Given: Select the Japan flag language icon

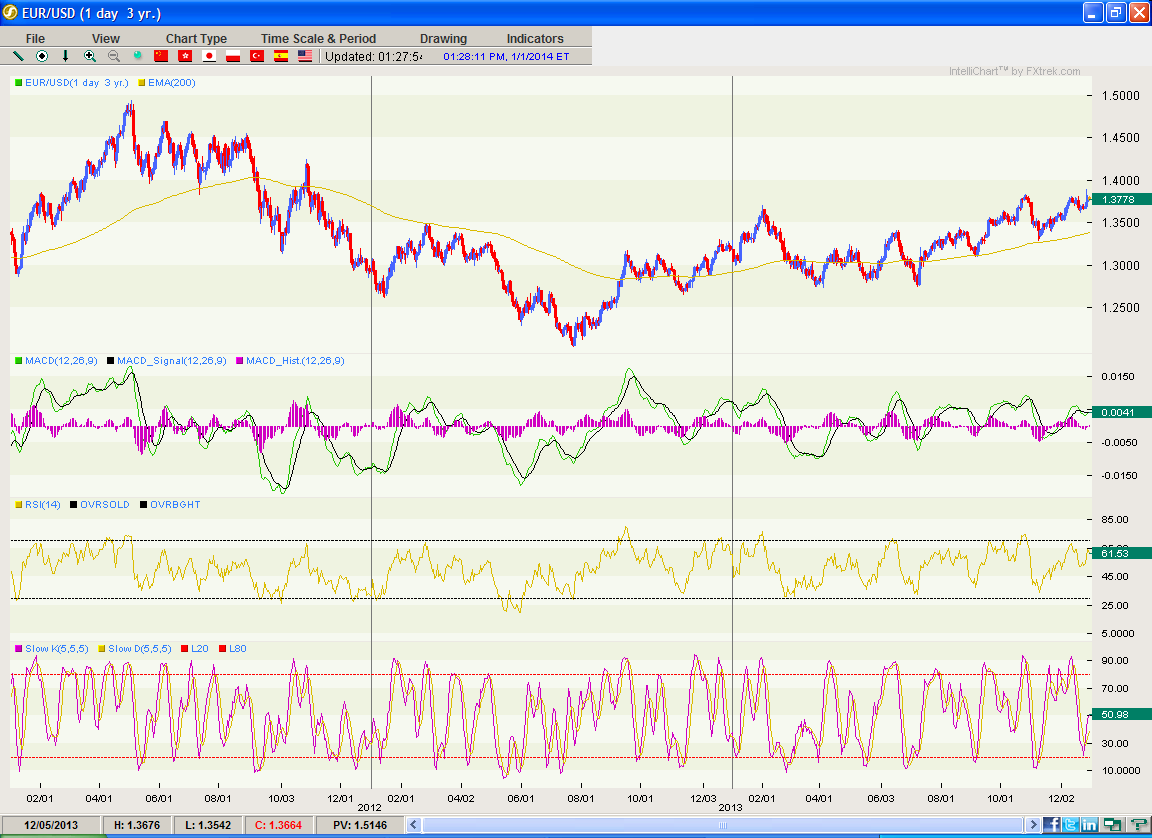Looking at the screenshot, I should coord(209,56).
